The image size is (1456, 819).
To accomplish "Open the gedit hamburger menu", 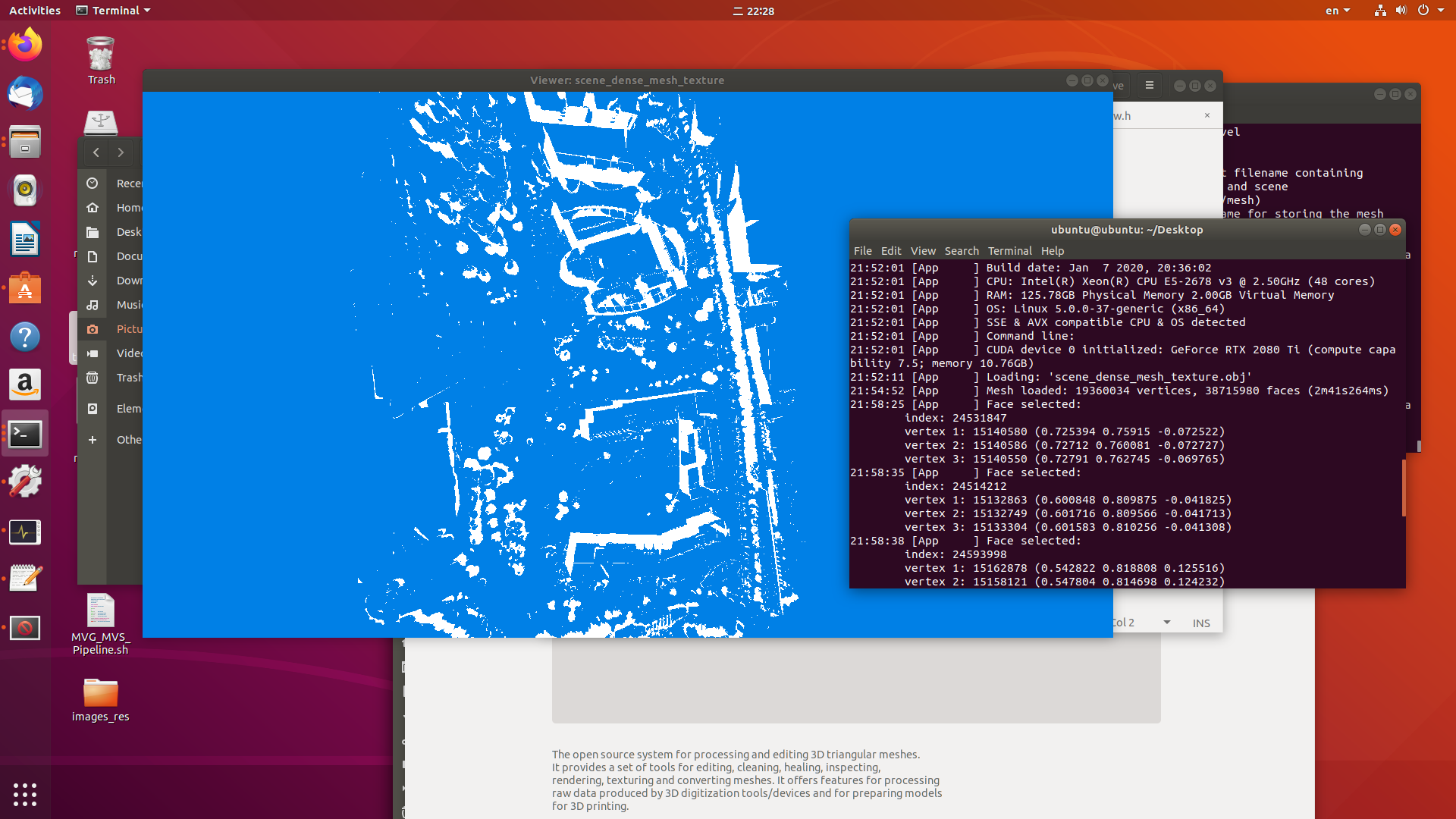I will tap(1149, 85).
